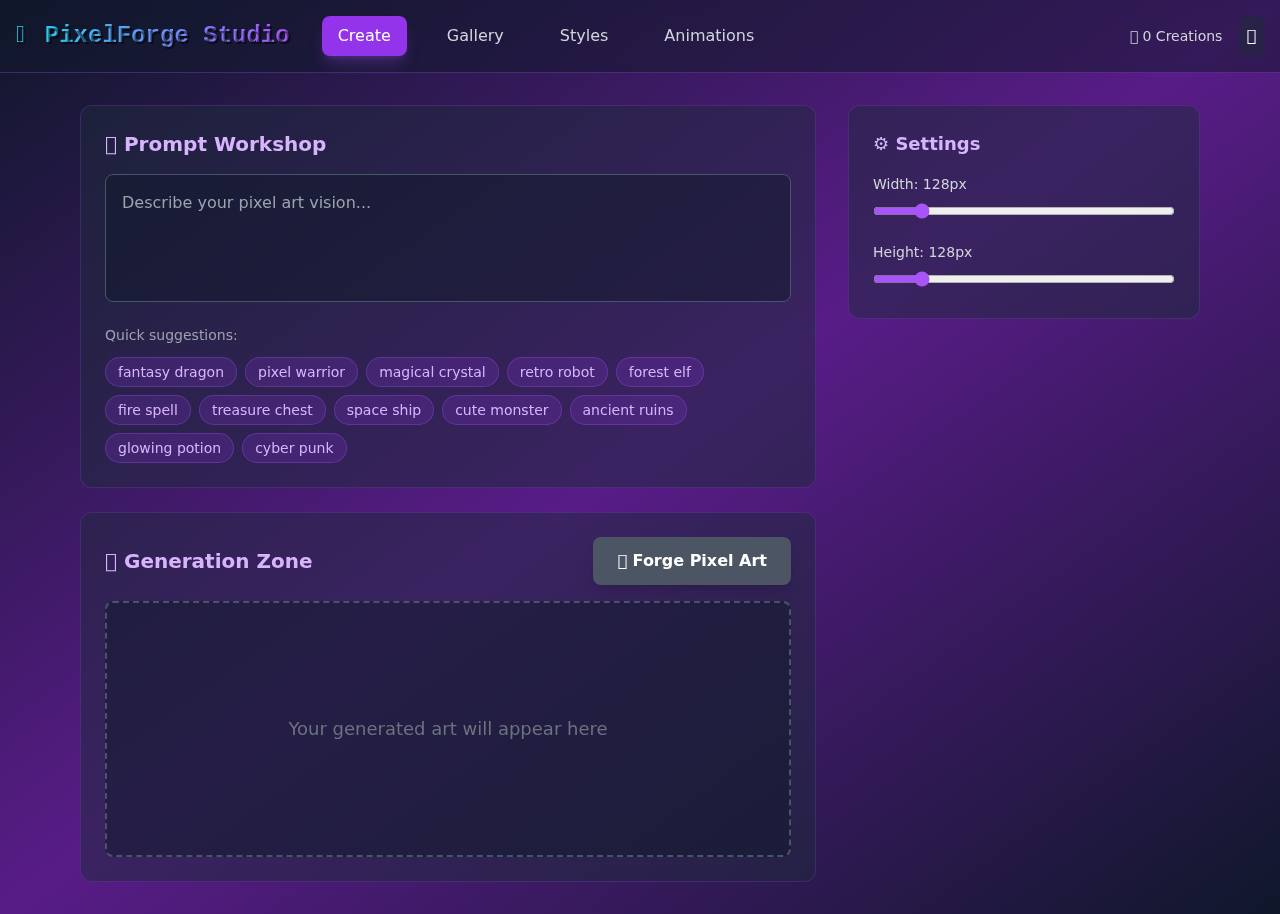1280x914 pixels.
Task: Choose the treasure chest suggestion
Action: pyautogui.click(x=262, y=410)
